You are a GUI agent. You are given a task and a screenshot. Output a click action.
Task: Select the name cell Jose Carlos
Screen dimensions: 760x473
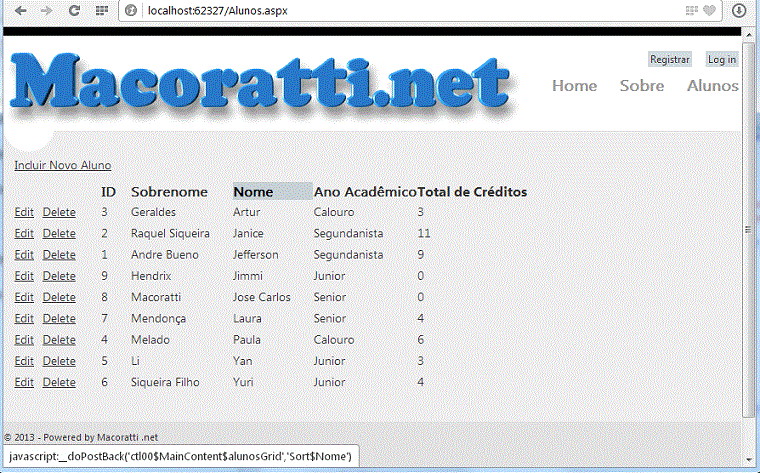pos(262,298)
